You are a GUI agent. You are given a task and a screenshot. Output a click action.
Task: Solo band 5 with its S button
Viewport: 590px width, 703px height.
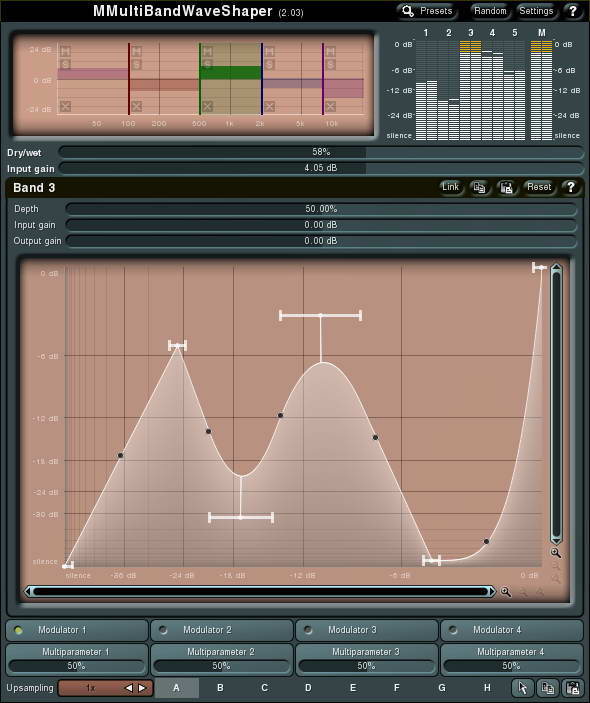click(x=330, y=64)
